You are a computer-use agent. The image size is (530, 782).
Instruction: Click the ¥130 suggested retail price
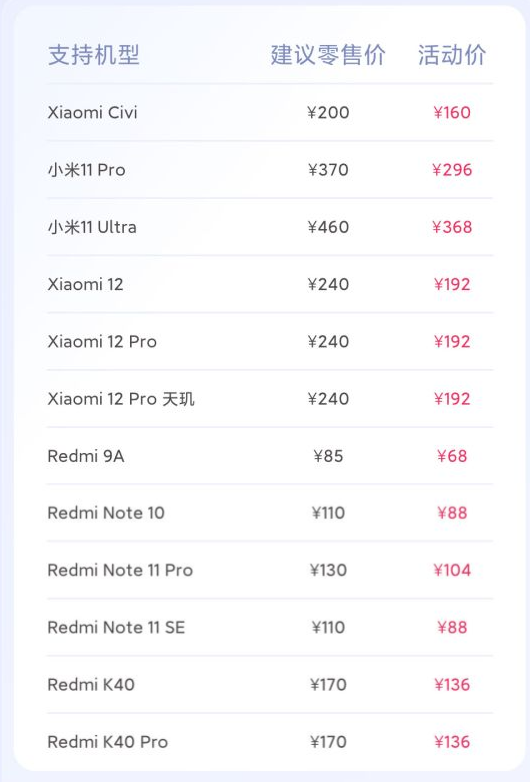coord(328,570)
